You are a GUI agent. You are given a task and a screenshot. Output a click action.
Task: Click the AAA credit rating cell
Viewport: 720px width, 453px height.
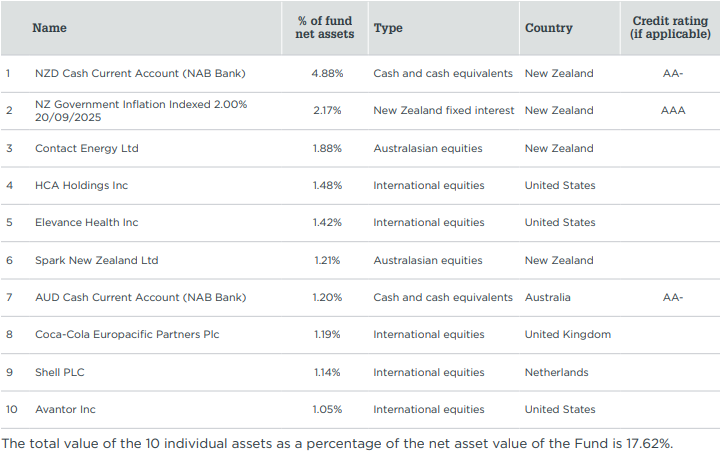pos(673,110)
